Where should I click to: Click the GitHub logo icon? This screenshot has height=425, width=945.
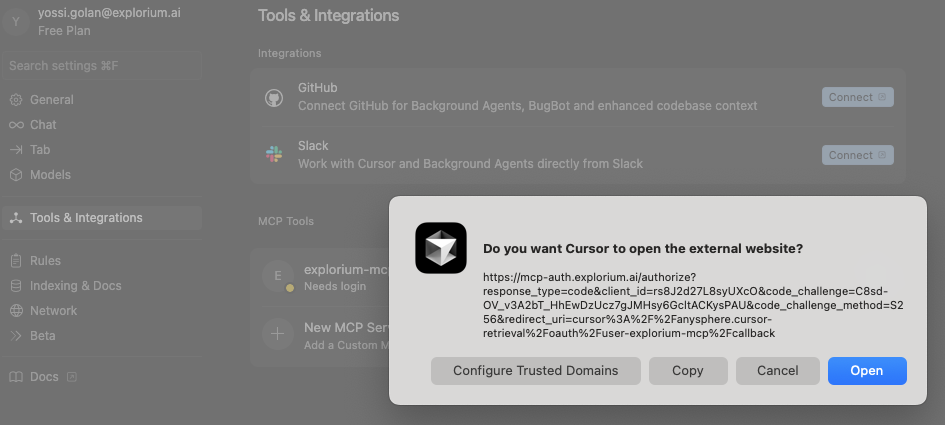point(274,97)
